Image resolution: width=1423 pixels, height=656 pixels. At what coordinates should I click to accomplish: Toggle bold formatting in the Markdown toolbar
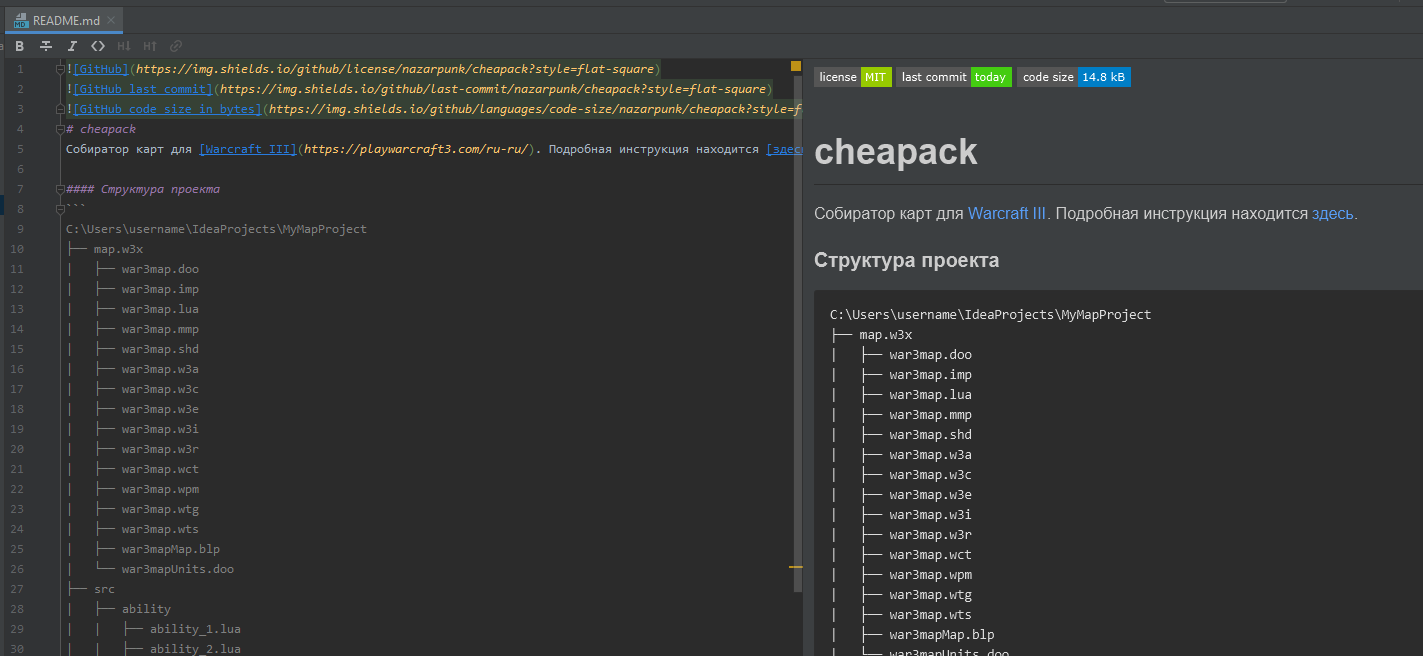[x=20, y=46]
